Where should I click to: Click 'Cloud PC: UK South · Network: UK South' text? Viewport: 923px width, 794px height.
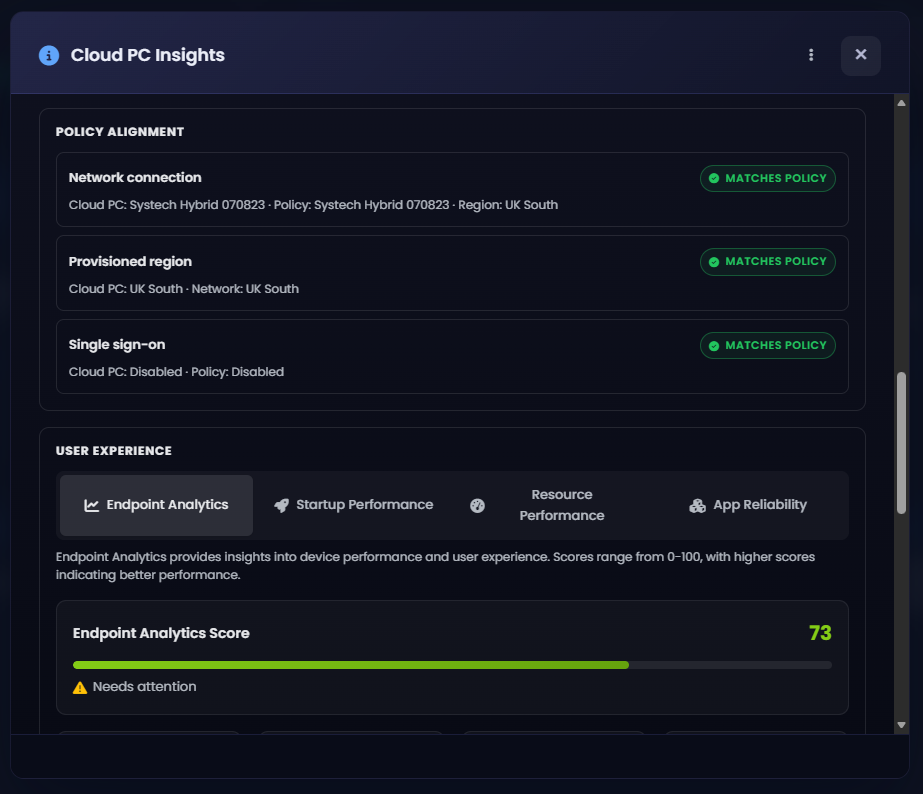(184, 289)
